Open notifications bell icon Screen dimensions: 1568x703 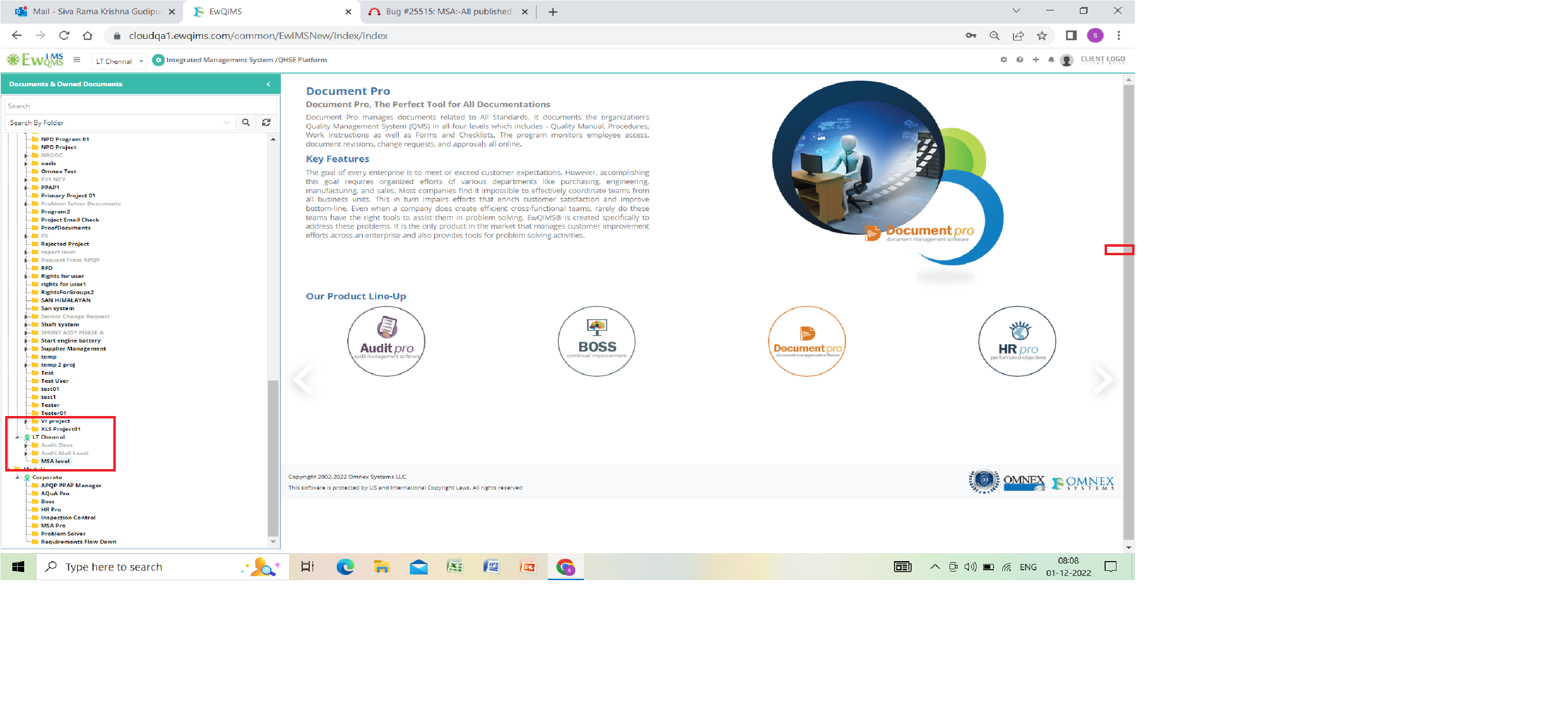(x=1051, y=60)
